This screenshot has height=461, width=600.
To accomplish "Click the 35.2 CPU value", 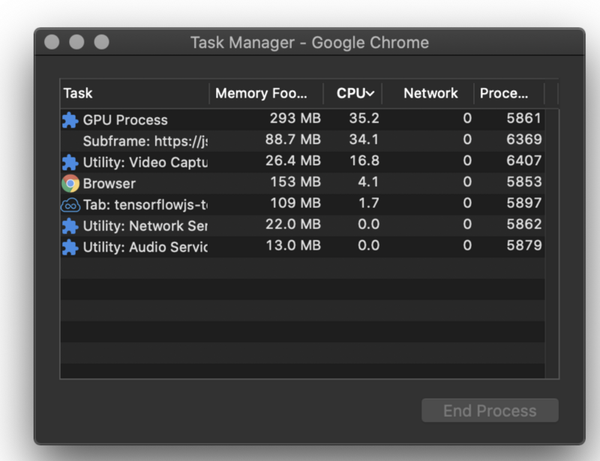I will (x=364, y=119).
